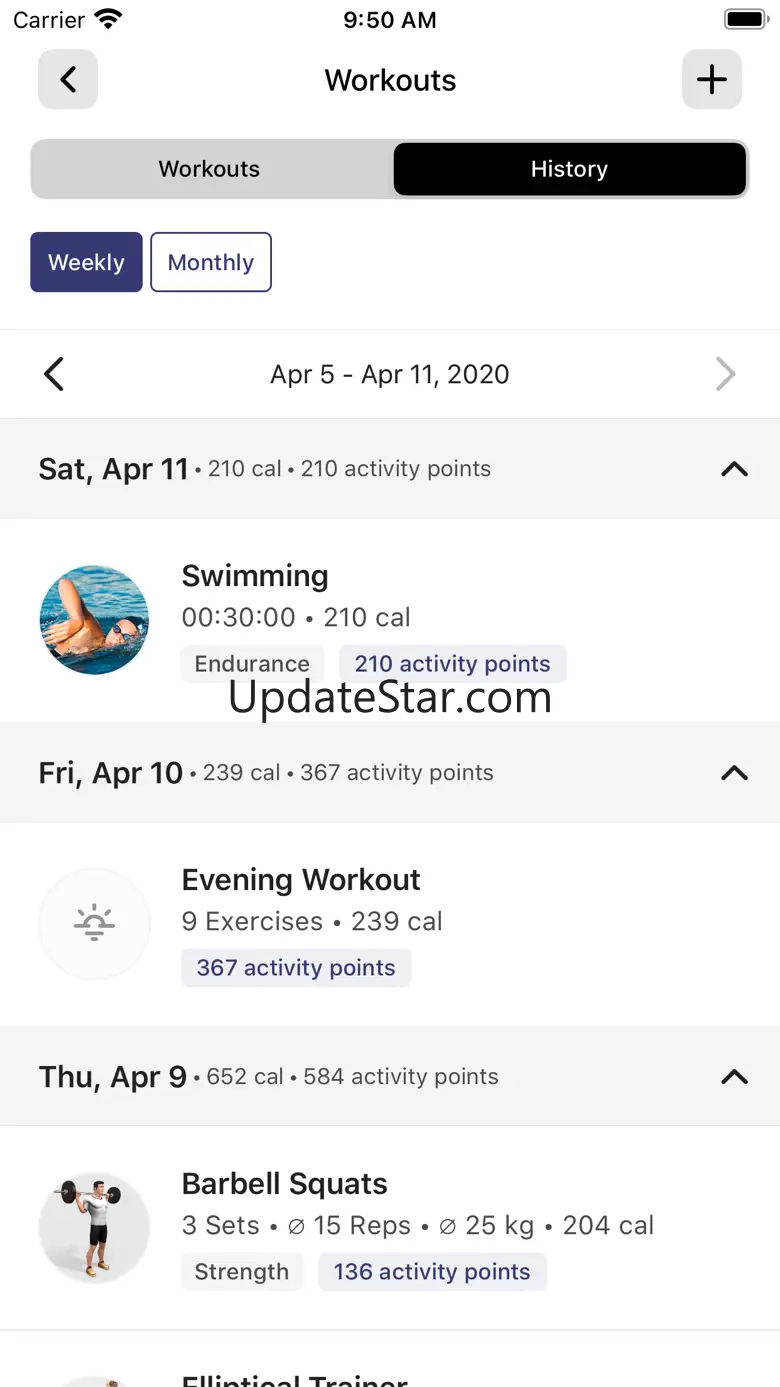The height and width of the screenshot is (1387, 780).
Task: Select the Weekly filter
Action: point(86,263)
